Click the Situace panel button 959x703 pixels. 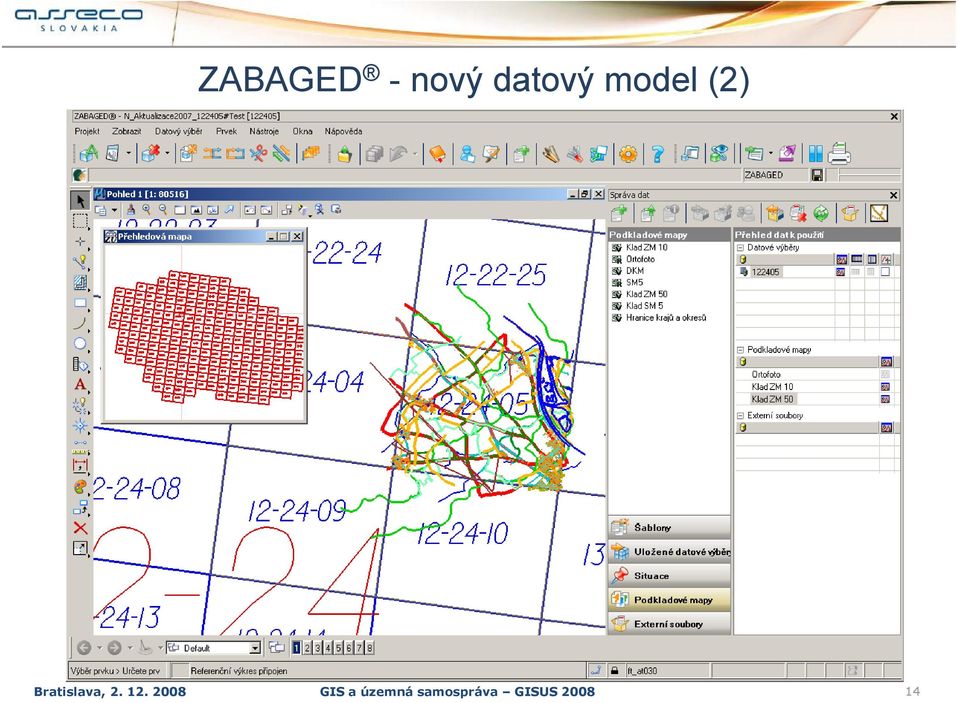[670, 576]
